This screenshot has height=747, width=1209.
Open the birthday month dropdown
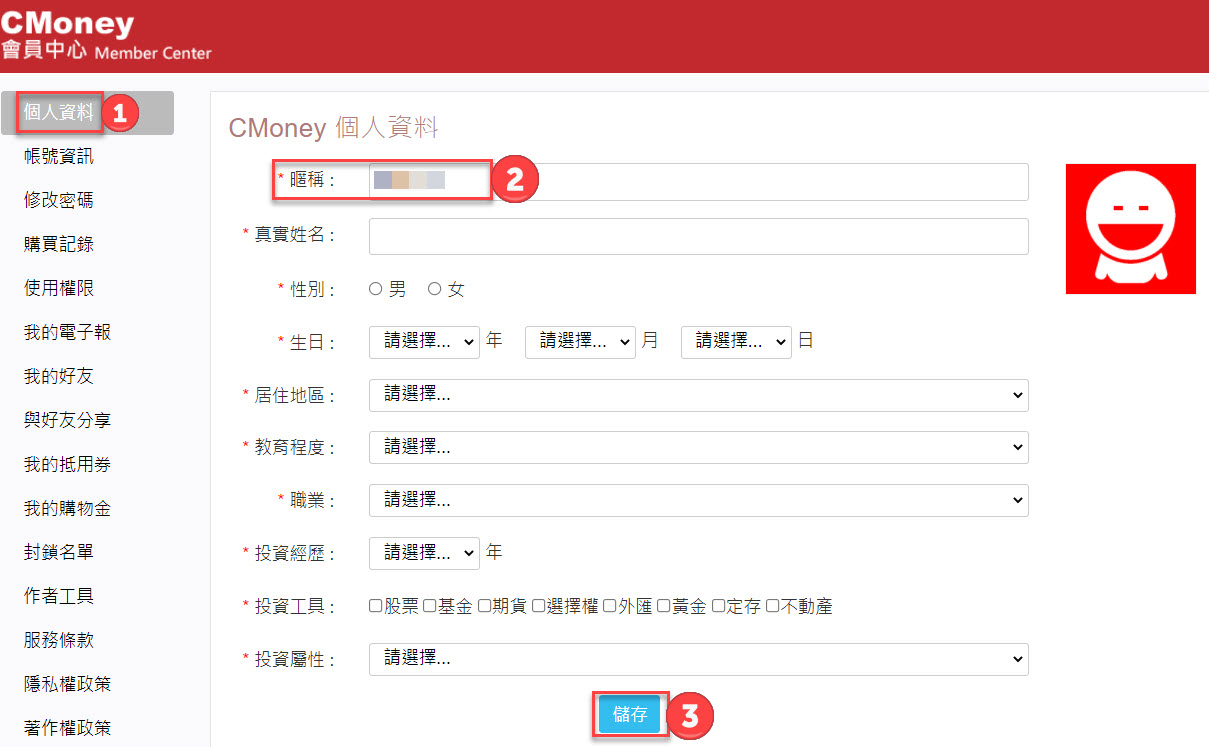click(x=580, y=341)
